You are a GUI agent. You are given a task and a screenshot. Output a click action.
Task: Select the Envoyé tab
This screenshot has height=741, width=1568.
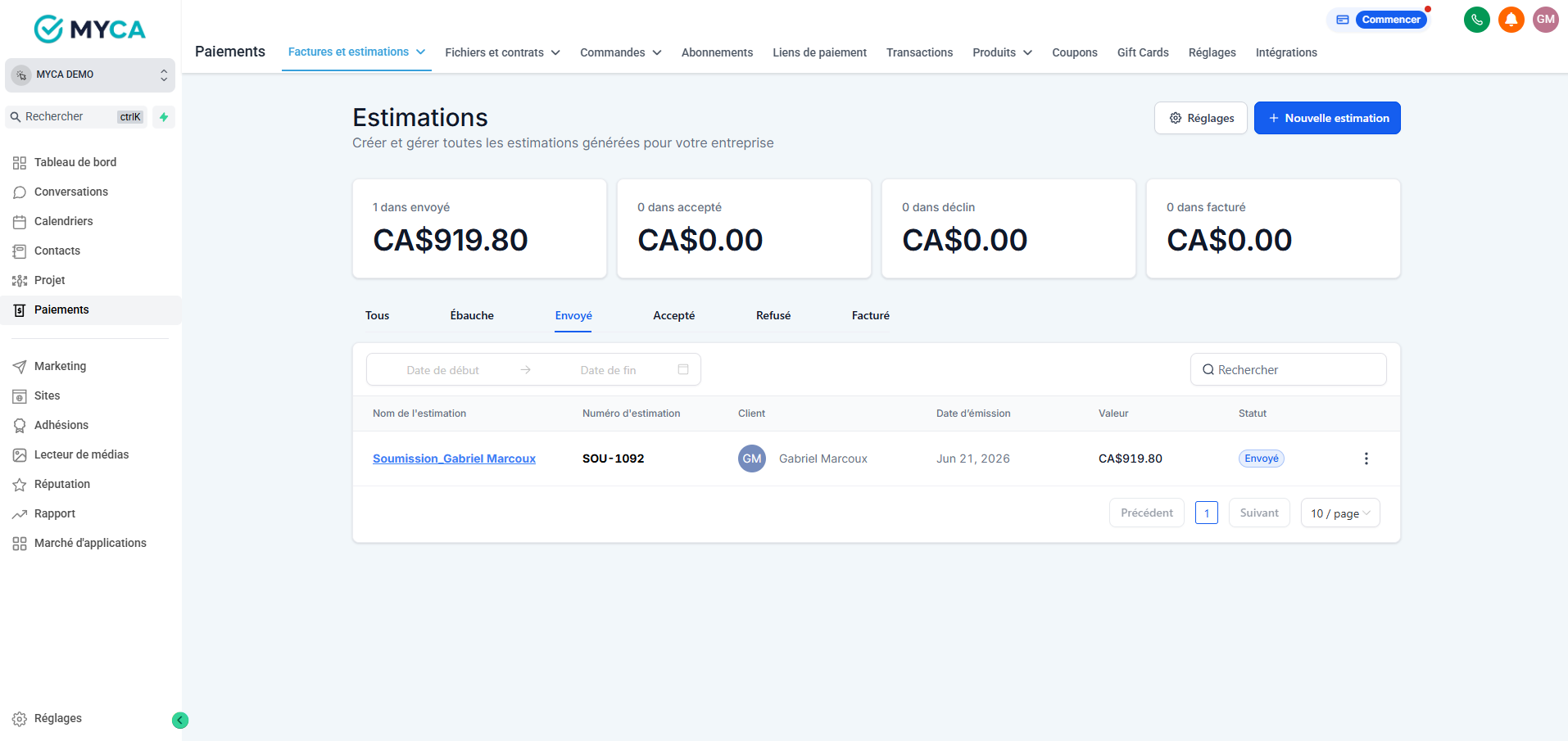coord(573,315)
